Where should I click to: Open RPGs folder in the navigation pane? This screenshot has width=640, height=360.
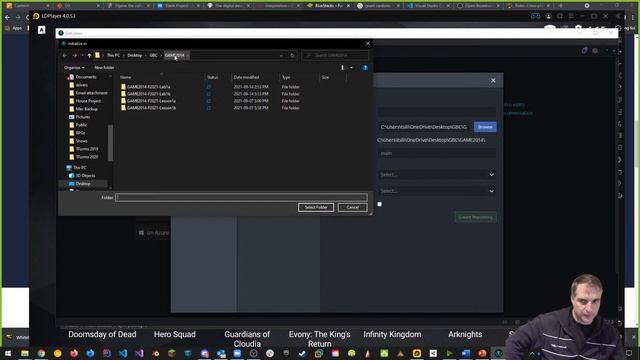[80, 133]
